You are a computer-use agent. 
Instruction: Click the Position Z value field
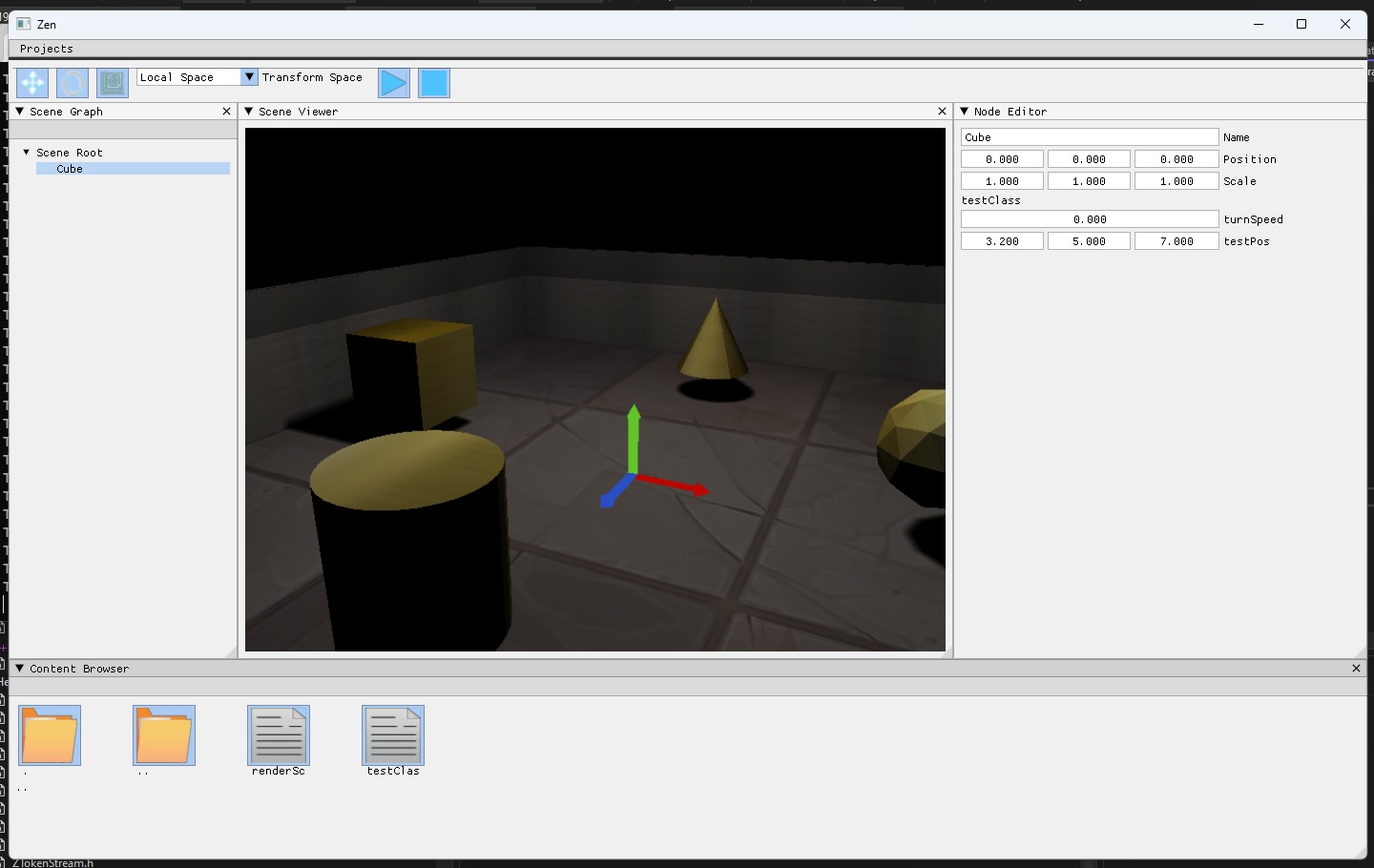point(1176,159)
